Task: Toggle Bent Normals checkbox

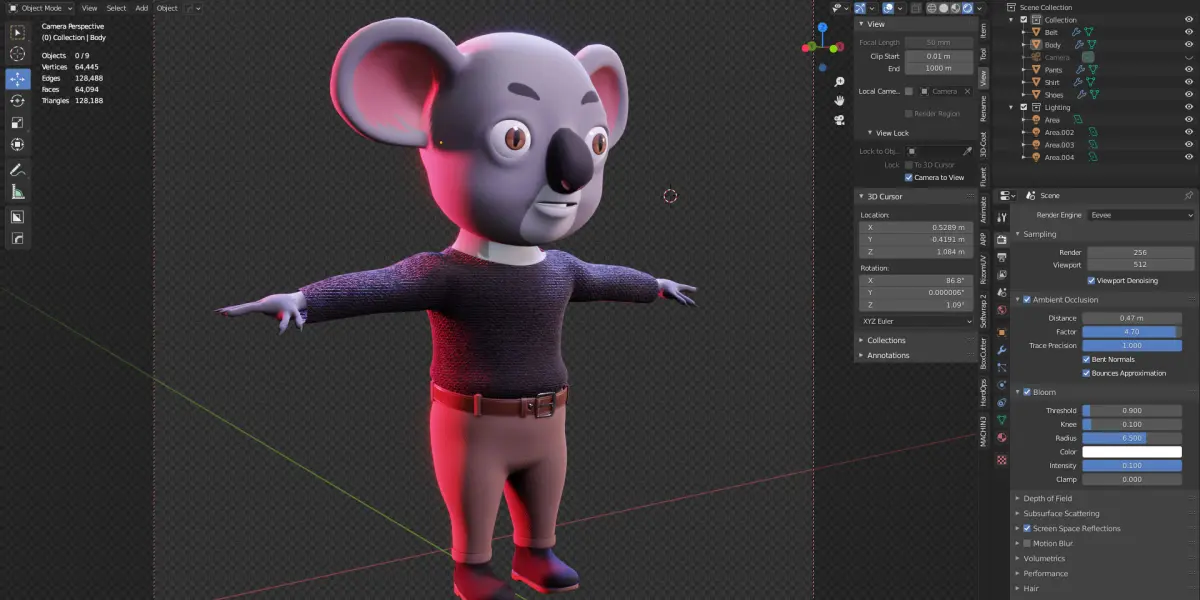Action: click(1086, 359)
